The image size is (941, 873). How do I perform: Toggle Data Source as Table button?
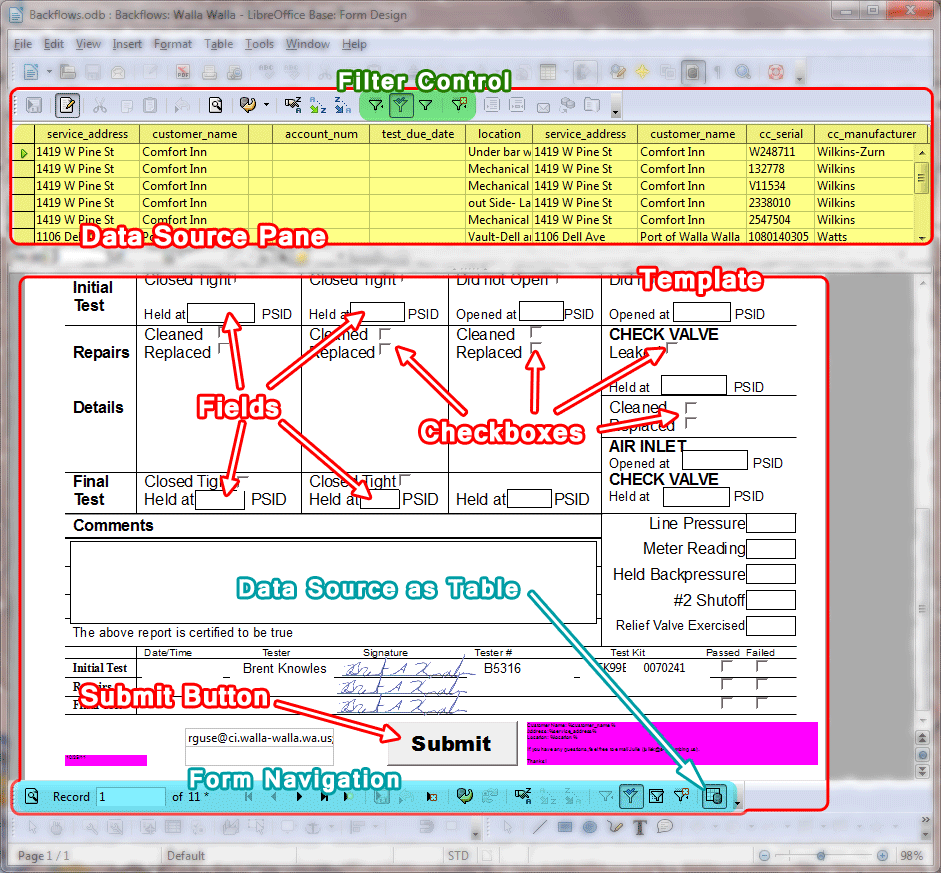click(714, 796)
